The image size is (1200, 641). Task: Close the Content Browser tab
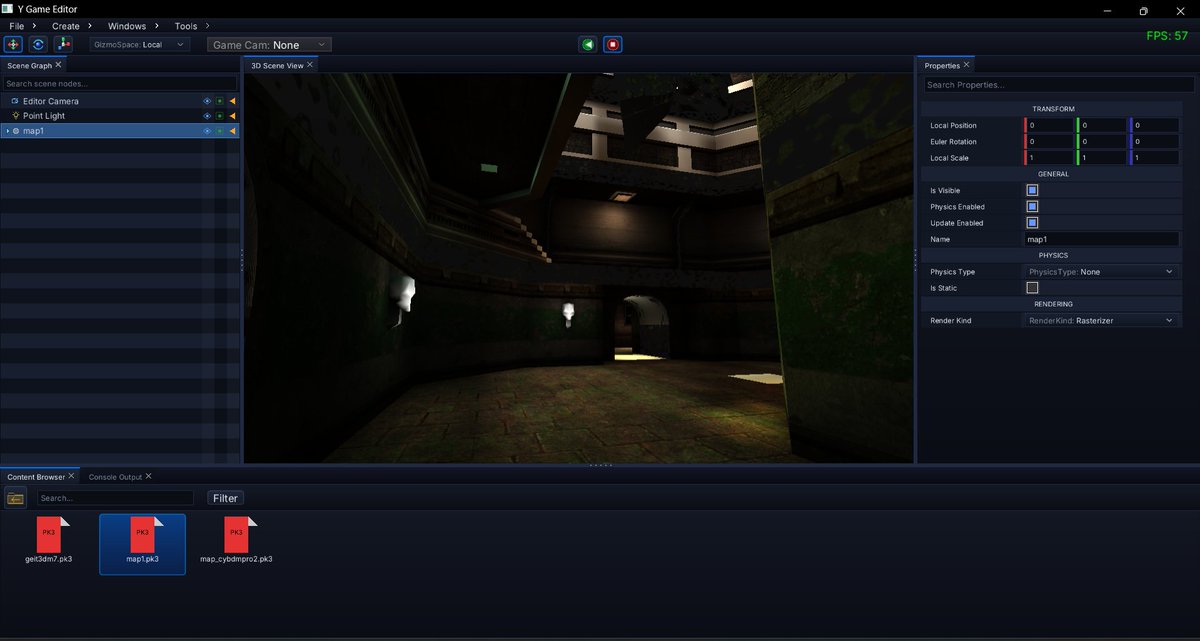(x=72, y=476)
